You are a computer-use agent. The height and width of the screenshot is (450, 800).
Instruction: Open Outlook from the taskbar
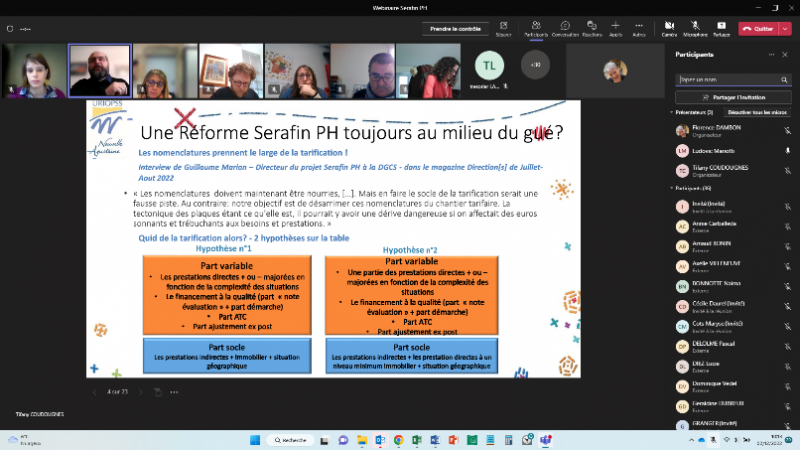click(380, 440)
